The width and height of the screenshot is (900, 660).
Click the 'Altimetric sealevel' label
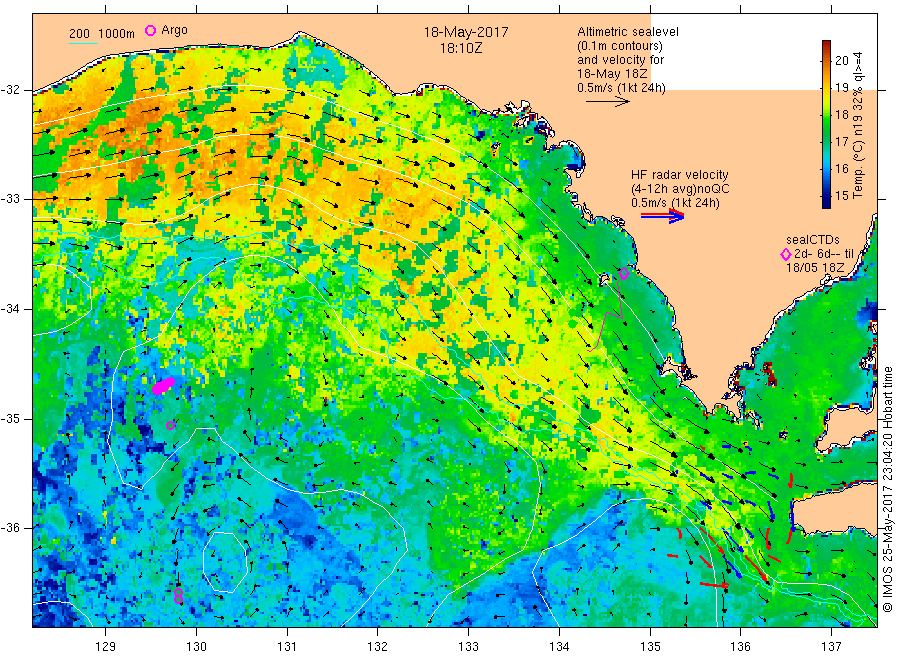pos(628,32)
